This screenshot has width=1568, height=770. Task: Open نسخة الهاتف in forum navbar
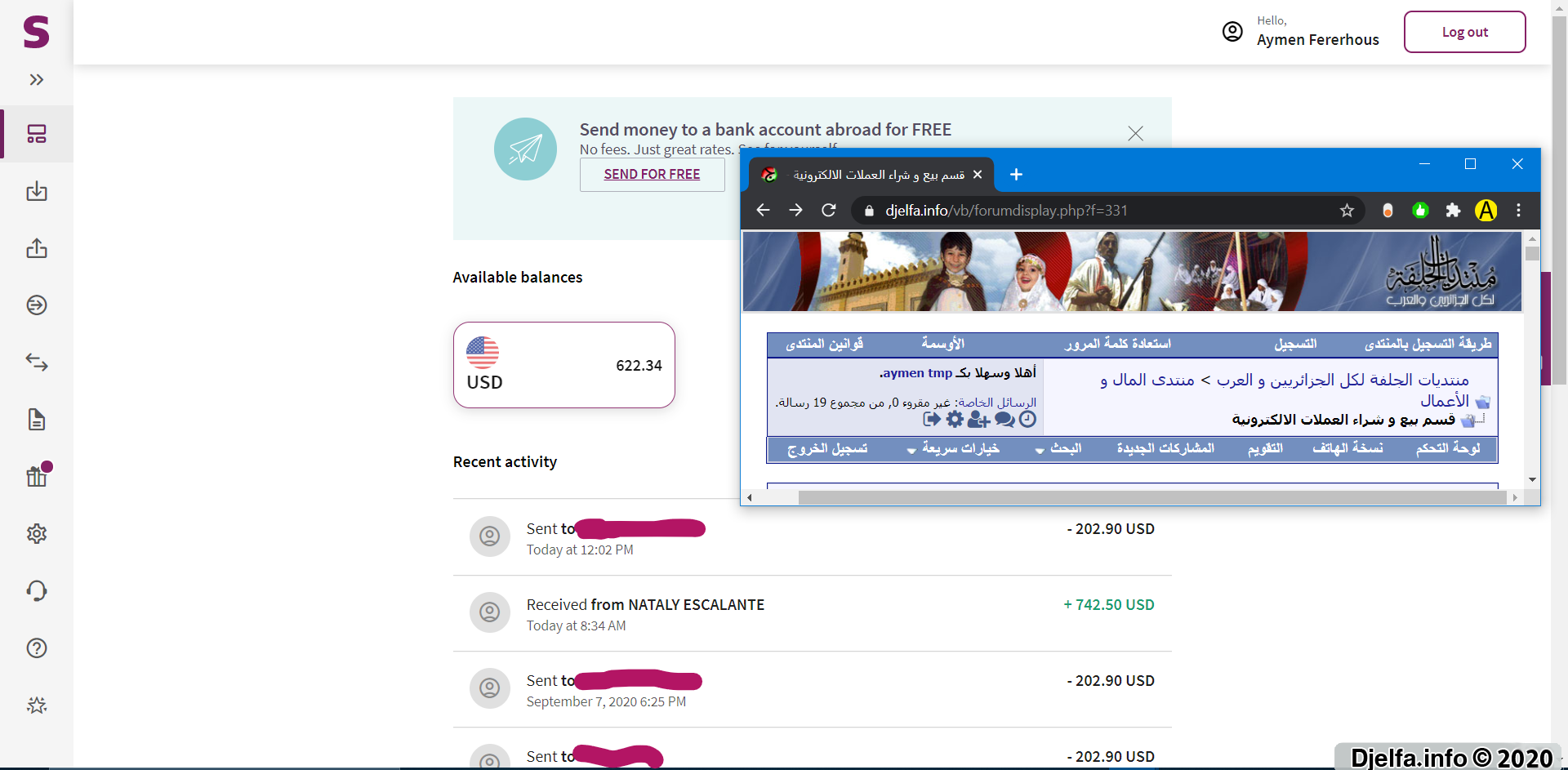pos(1347,448)
